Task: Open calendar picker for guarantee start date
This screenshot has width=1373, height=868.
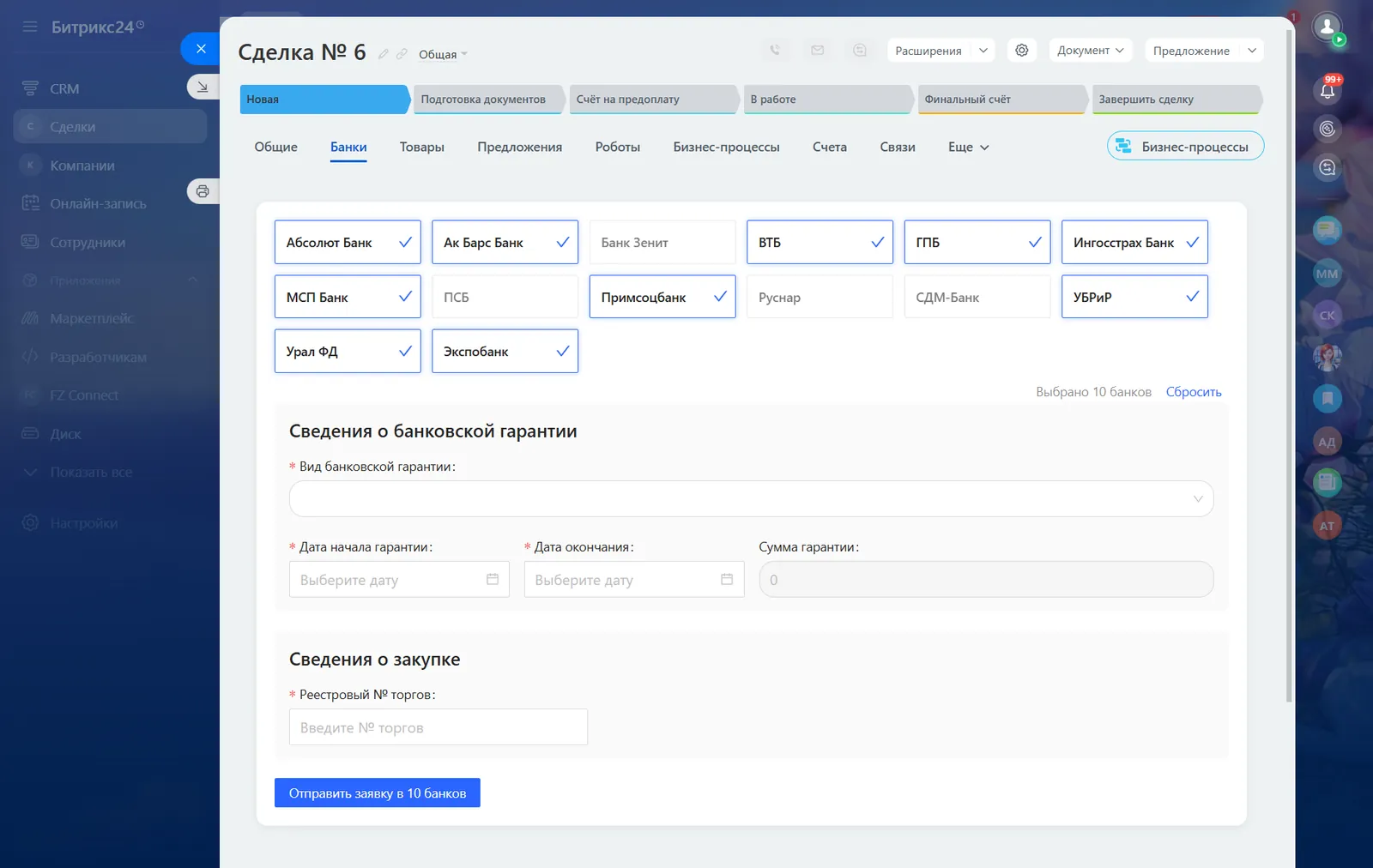Action: click(x=493, y=580)
